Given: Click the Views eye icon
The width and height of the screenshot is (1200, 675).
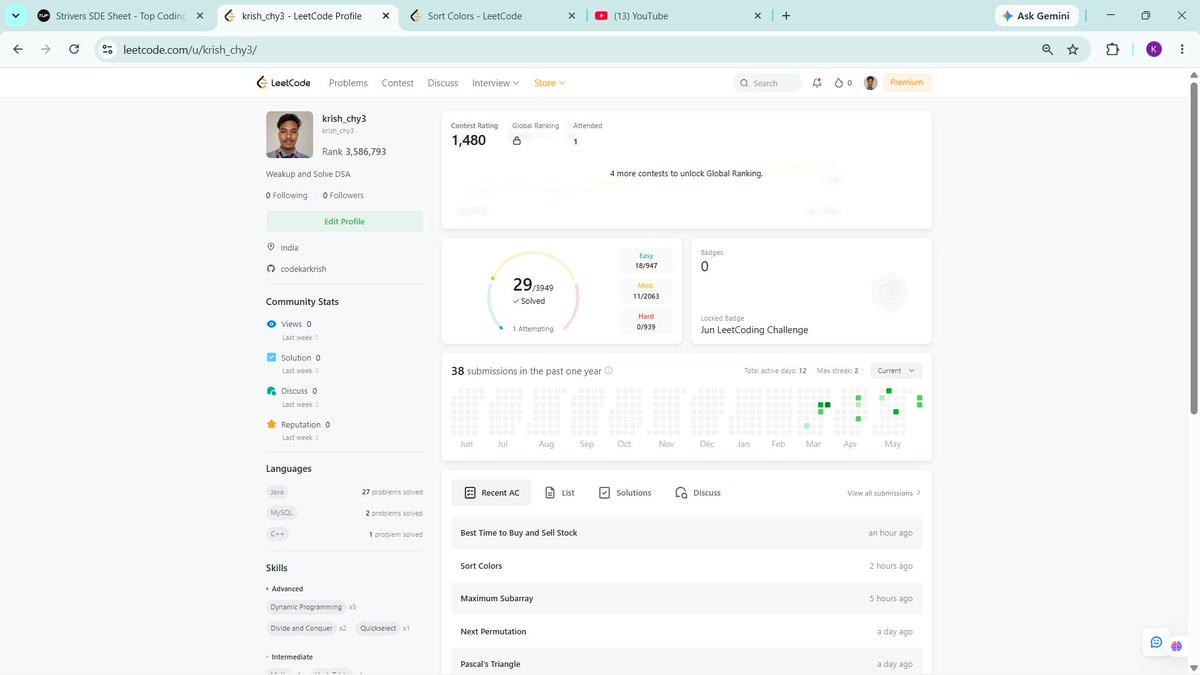Looking at the screenshot, I should (271, 324).
